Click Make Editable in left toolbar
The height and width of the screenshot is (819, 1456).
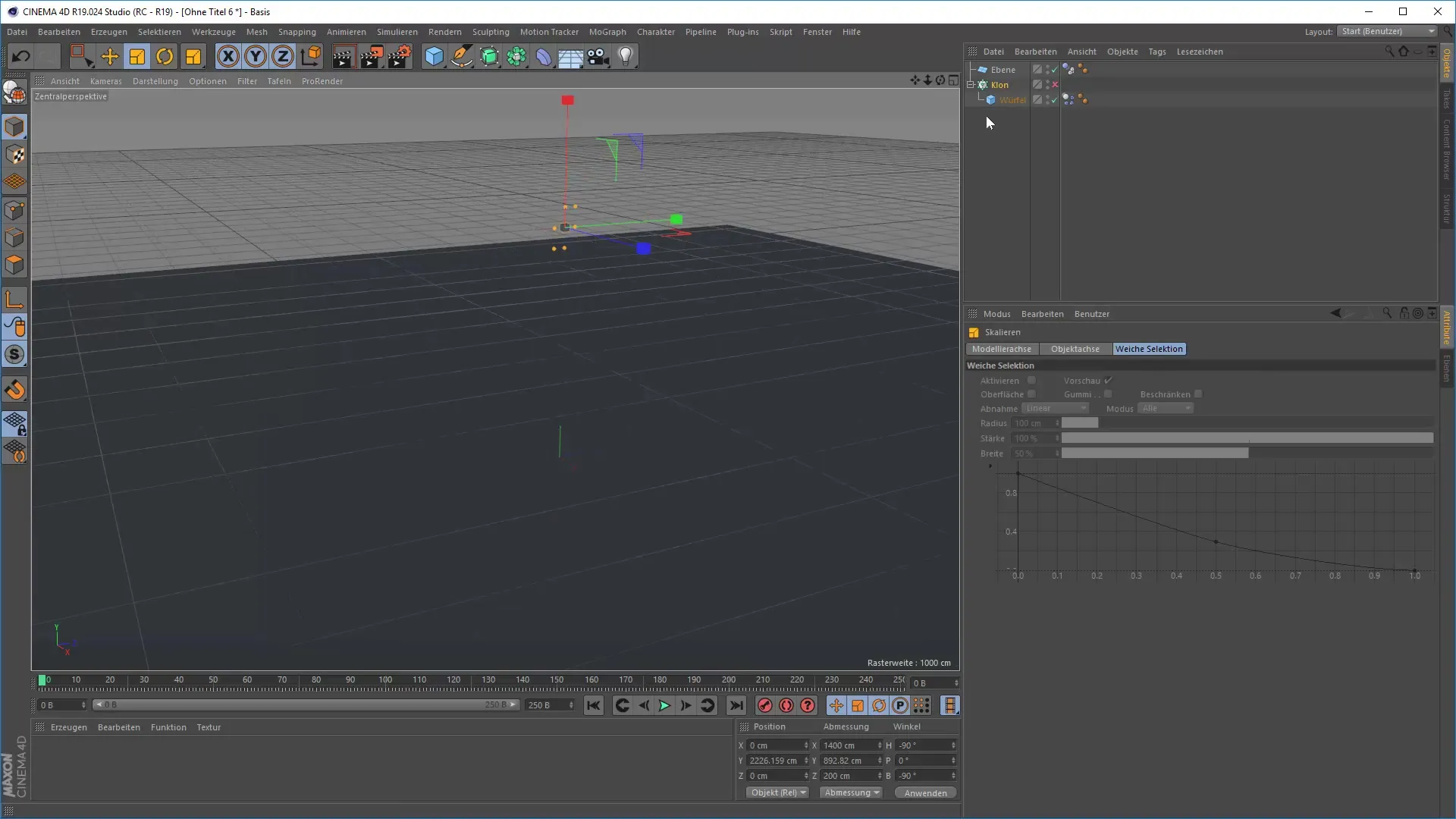pyautogui.click(x=14, y=92)
